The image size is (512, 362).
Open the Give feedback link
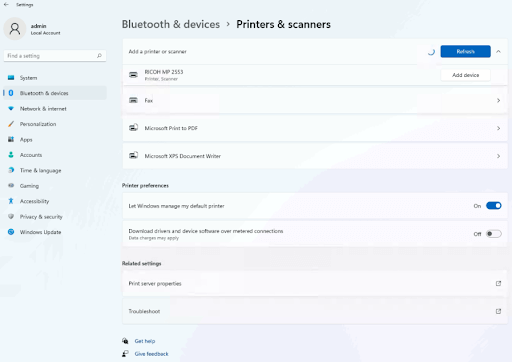151,354
